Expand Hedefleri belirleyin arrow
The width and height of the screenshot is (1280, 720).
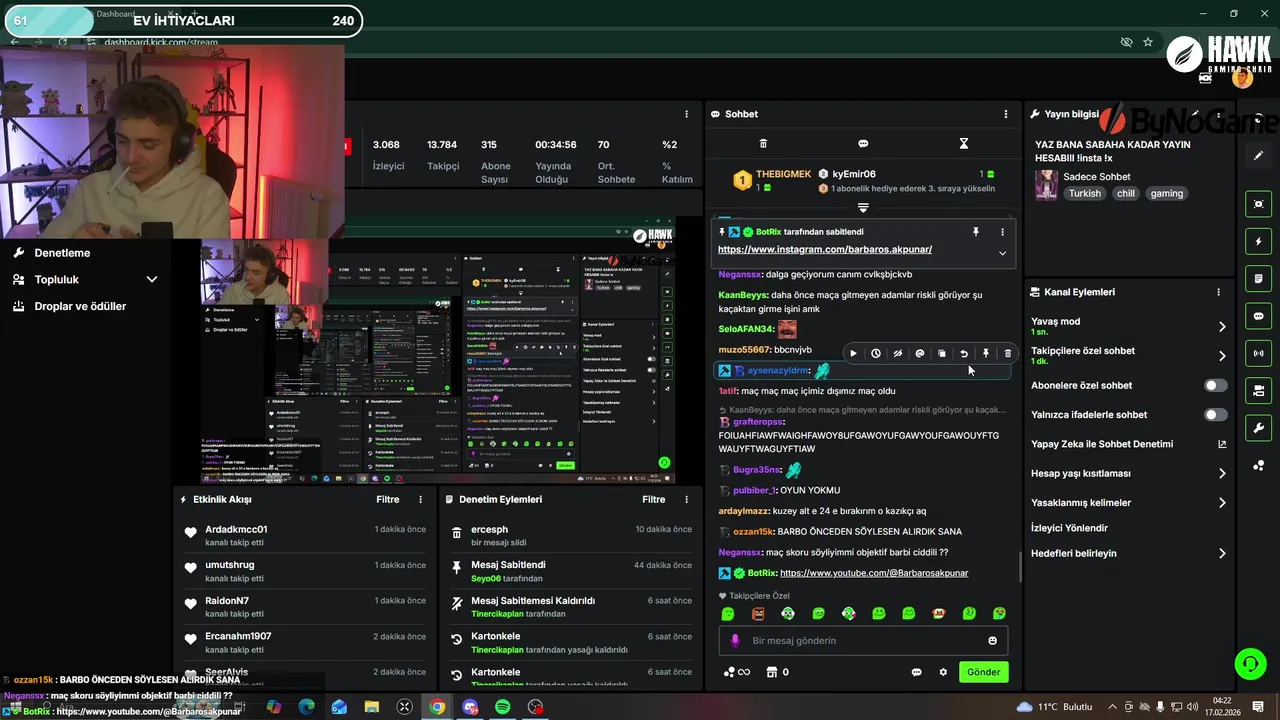(x=1222, y=553)
